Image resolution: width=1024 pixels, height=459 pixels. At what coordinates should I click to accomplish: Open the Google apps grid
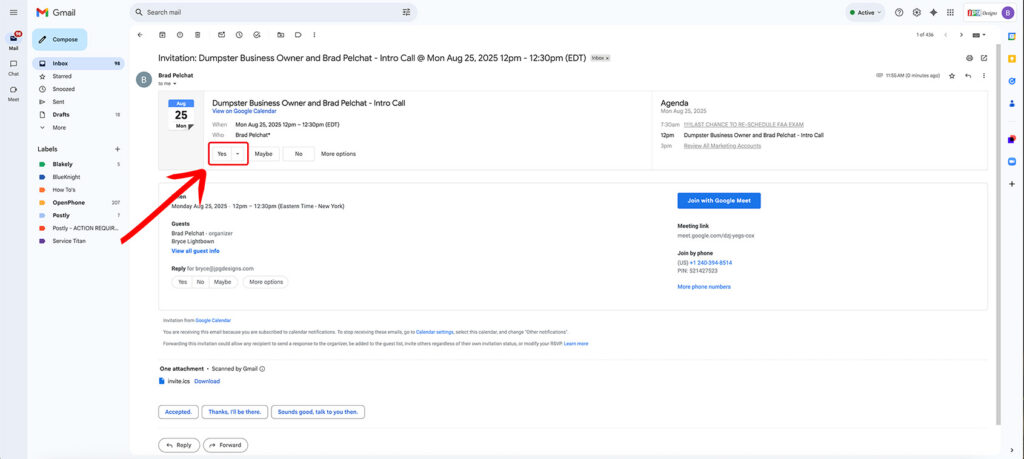tap(951, 12)
